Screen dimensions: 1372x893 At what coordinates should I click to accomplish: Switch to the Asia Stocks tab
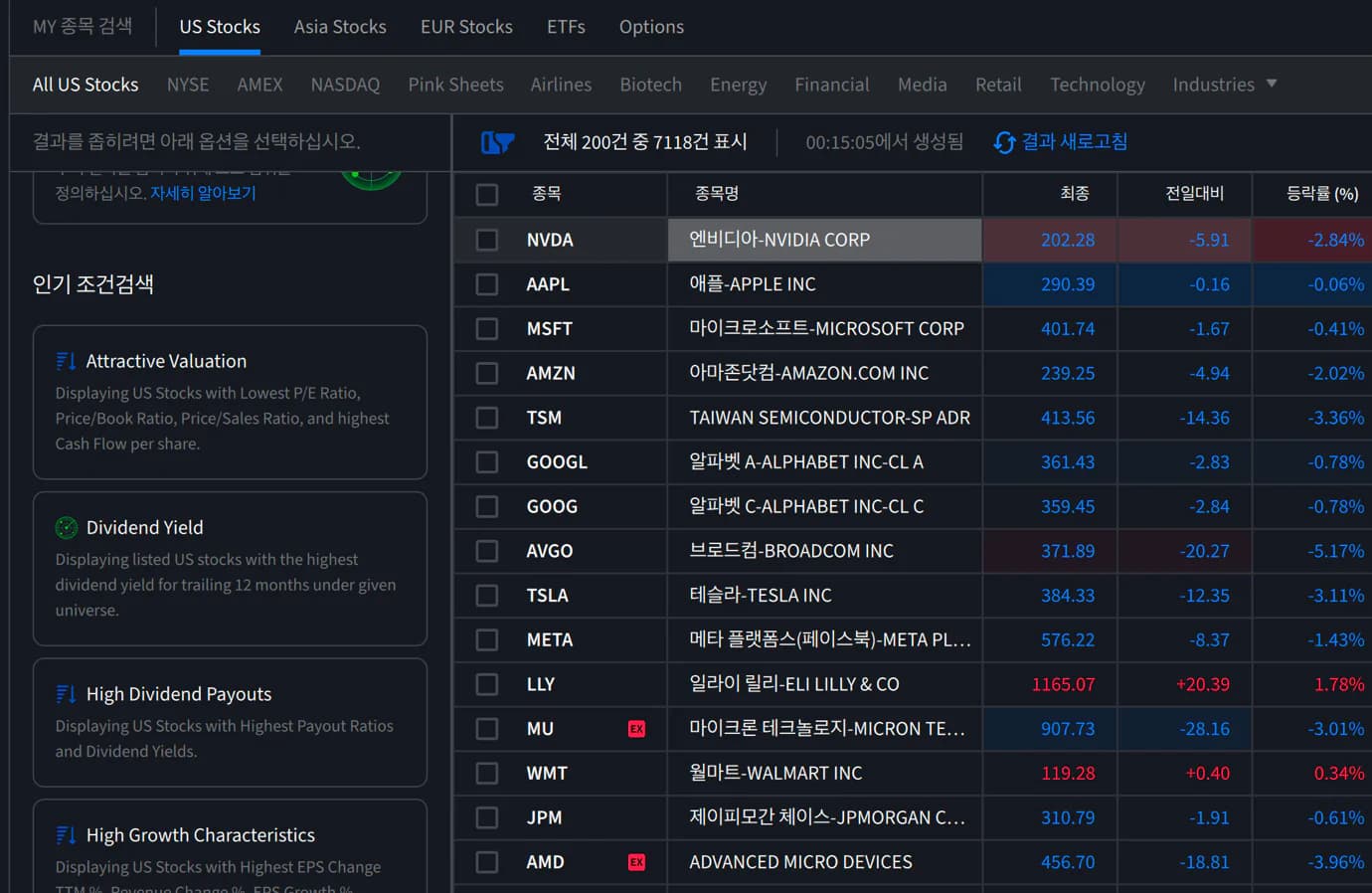pyautogui.click(x=340, y=27)
